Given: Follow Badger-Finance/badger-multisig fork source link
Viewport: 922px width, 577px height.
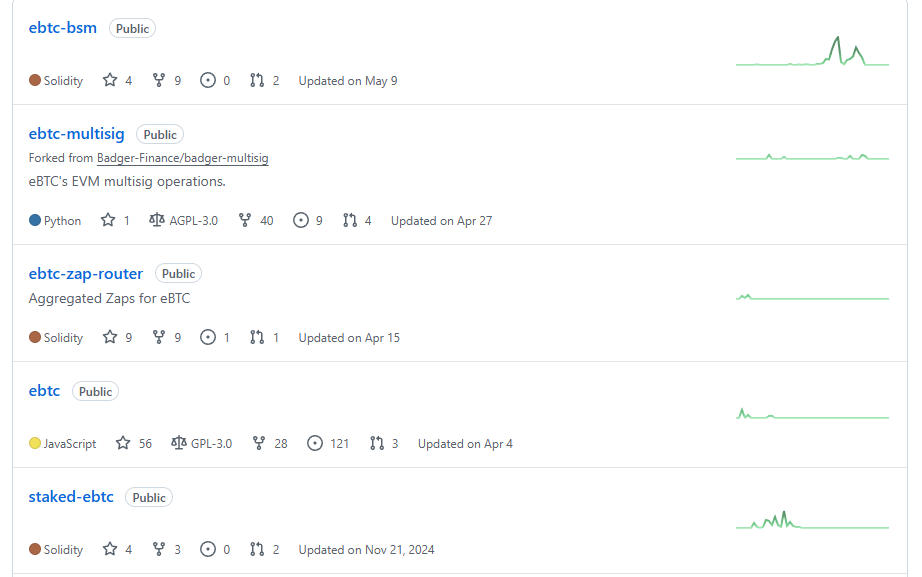Looking at the screenshot, I should [183, 158].
